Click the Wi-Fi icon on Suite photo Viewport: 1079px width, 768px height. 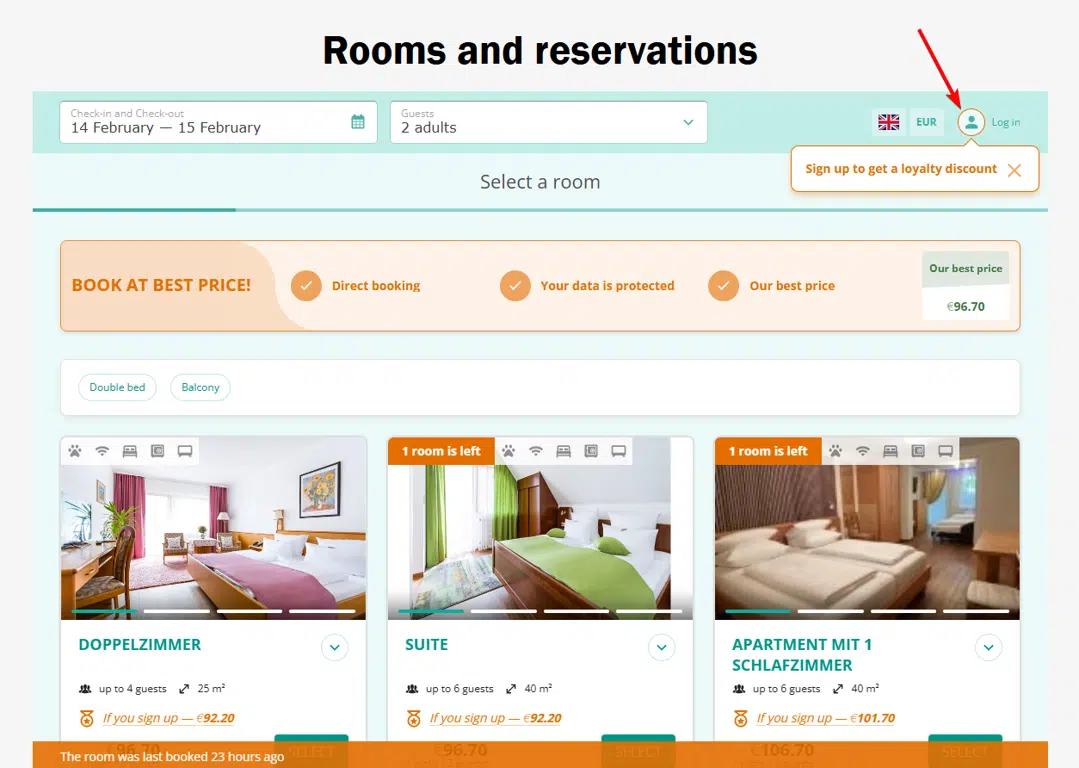[x=535, y=451]
